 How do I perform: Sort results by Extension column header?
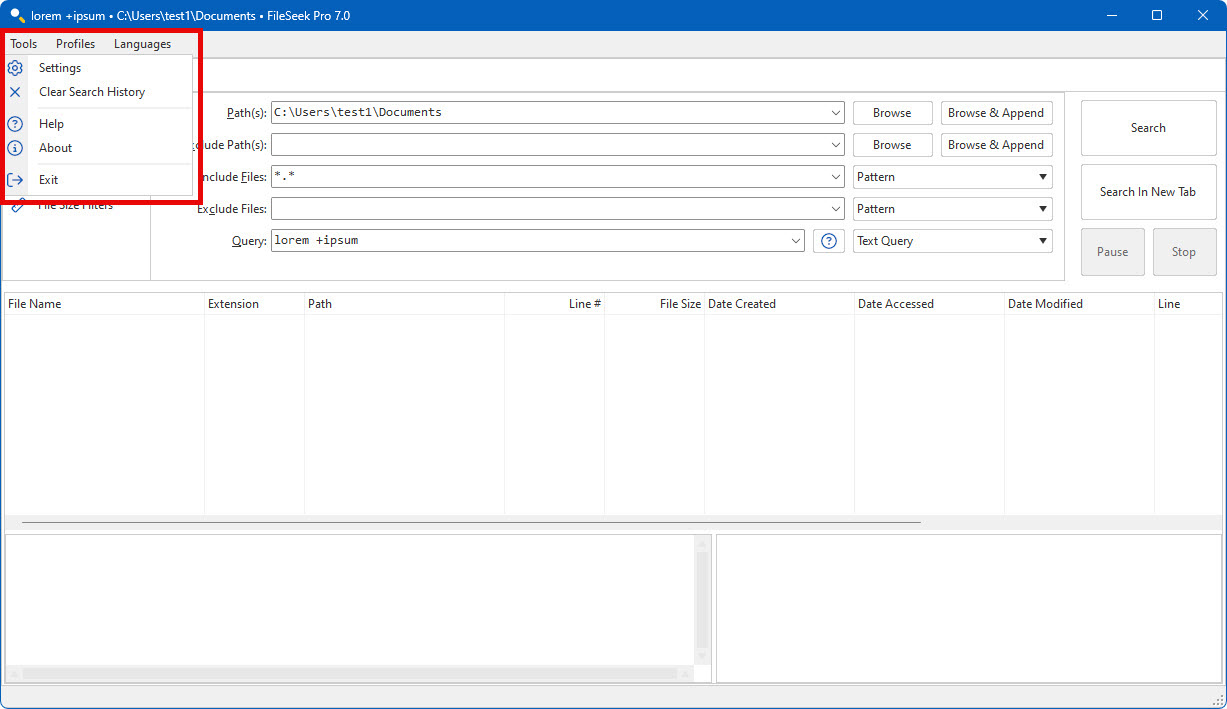click(x=254, y=304)
